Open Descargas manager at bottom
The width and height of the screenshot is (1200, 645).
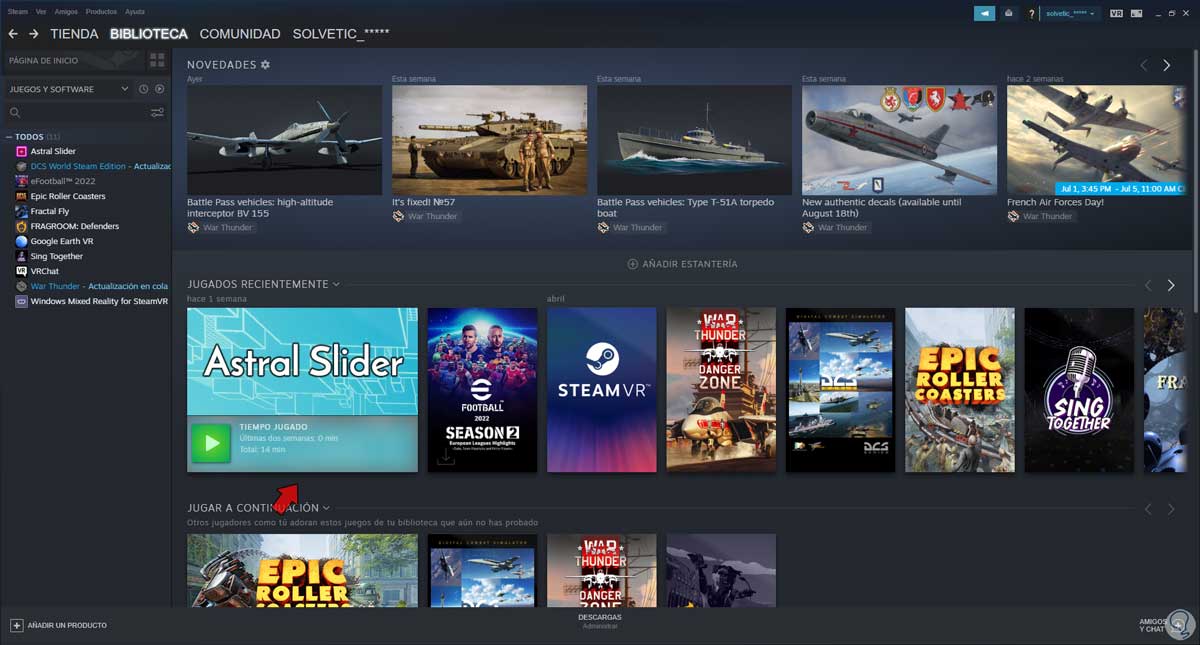(x=600, y=621)
